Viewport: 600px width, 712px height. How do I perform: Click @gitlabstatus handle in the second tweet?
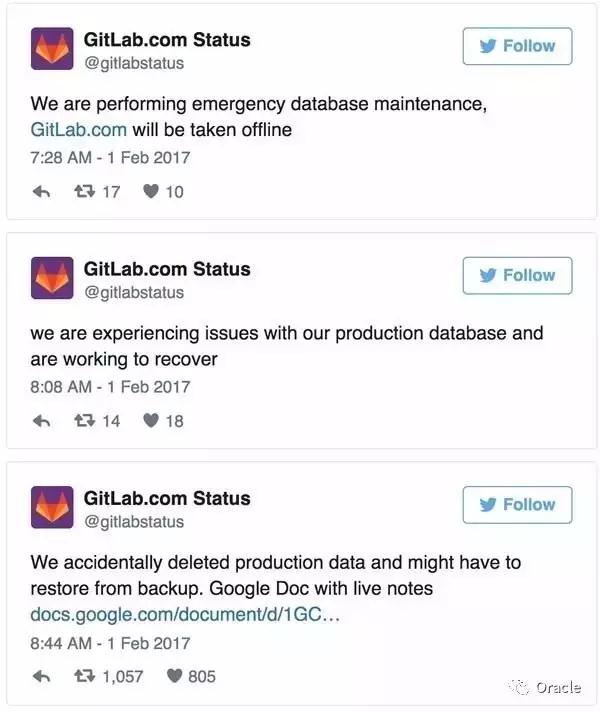point(134,292)
